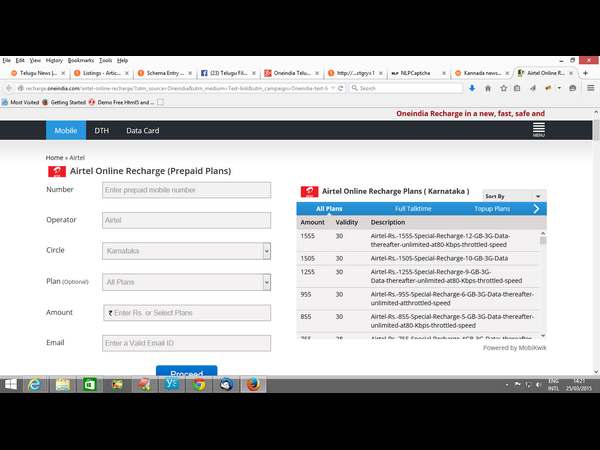The height and width of the screenshot is (450, 600).
Task: Open the Sort By dropdown
Action: tap(514, 196)
